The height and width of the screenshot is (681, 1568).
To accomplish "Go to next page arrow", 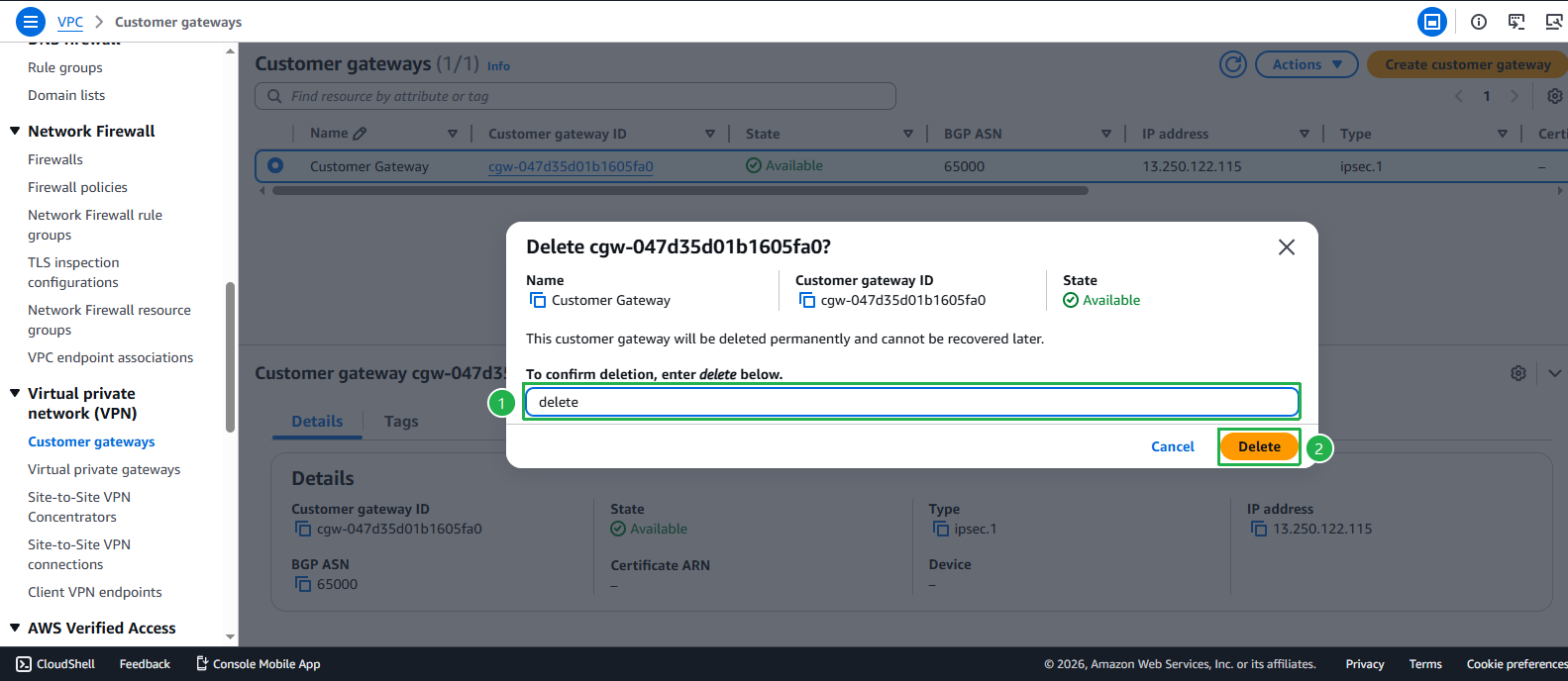I will point(1514,96).
